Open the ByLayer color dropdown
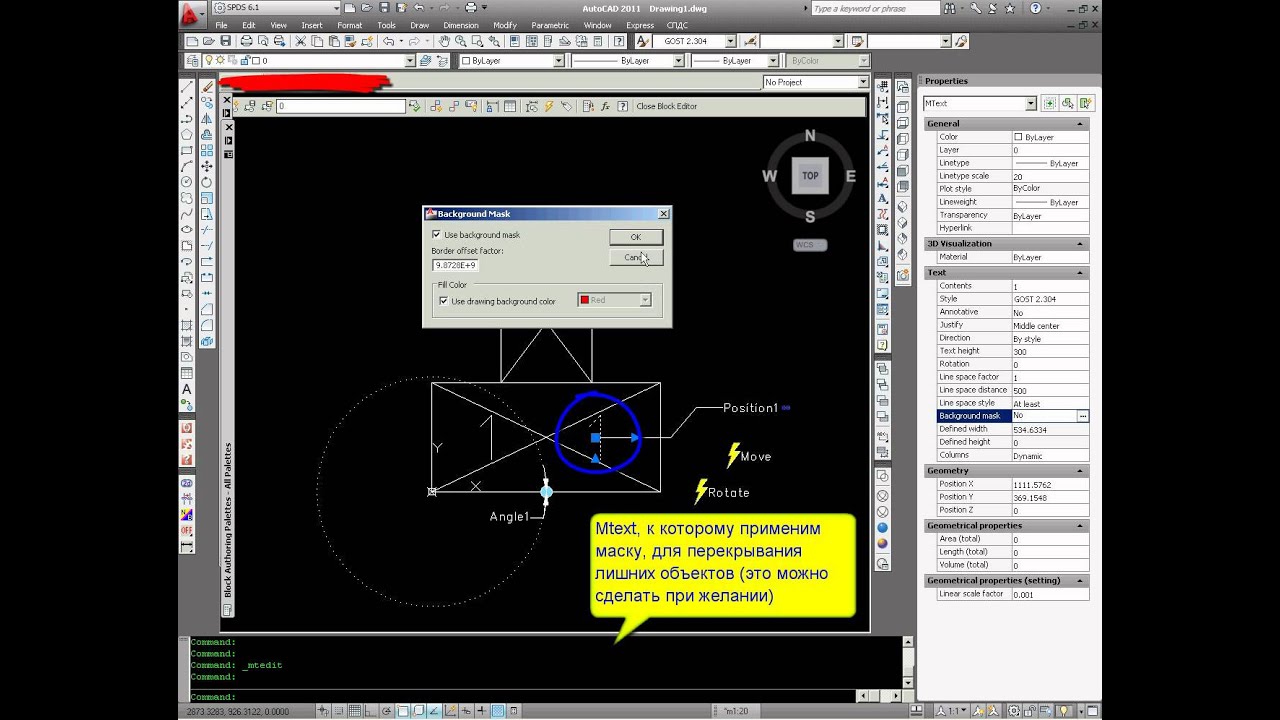 (x=559, y=60)
